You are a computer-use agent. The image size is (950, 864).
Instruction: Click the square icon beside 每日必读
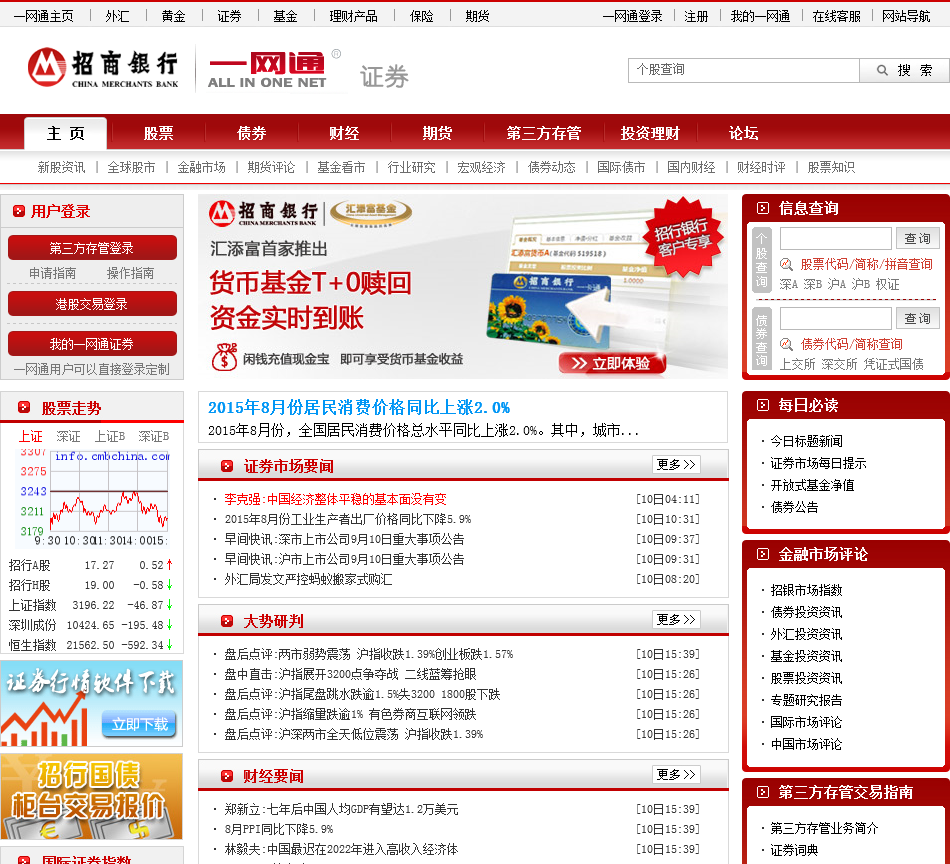(x=763, y=405)
